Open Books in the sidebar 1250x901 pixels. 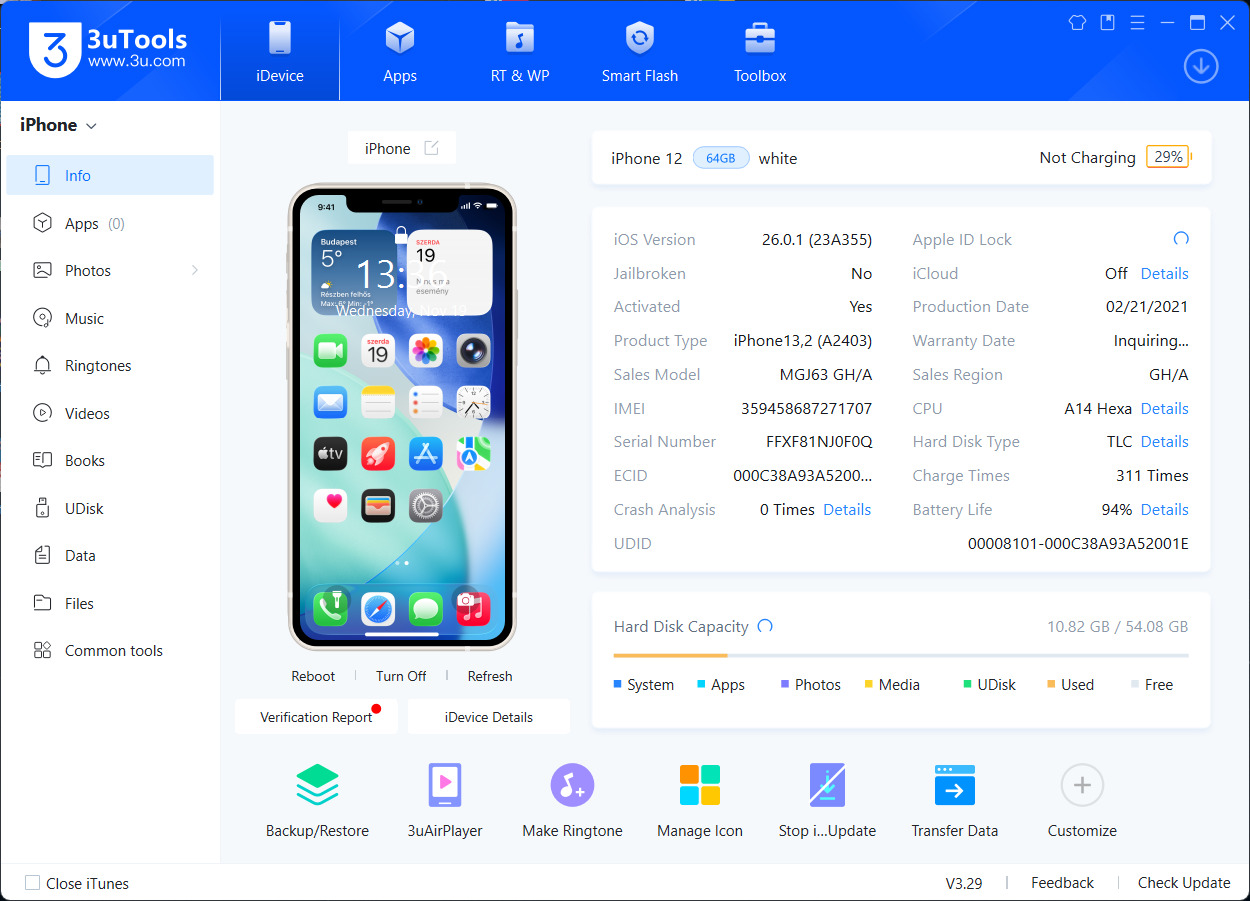pos(110,460)
